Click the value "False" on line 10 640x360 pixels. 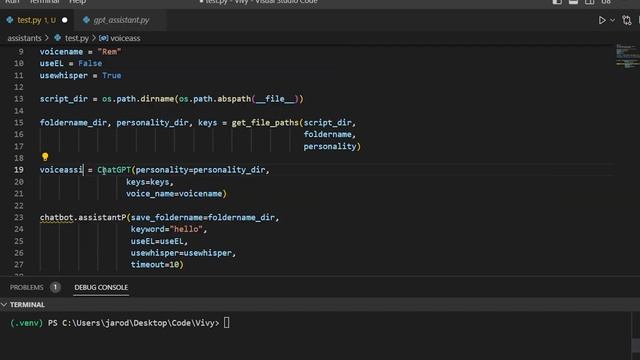click(90, 63)
